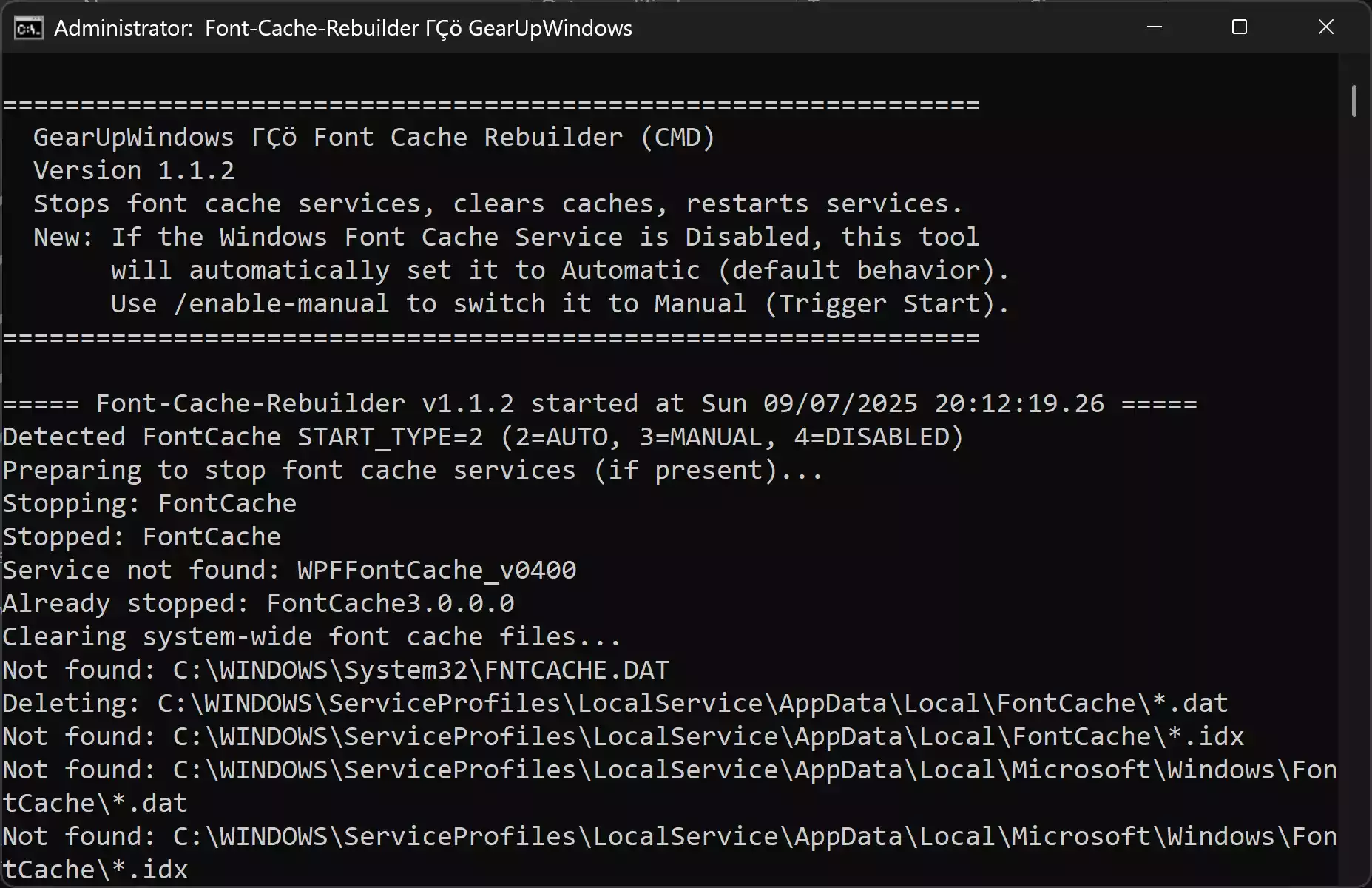Select the Detected FontCache START_TYPE=2 line
The image size is (1372, 888).
[x=481, y=436]
